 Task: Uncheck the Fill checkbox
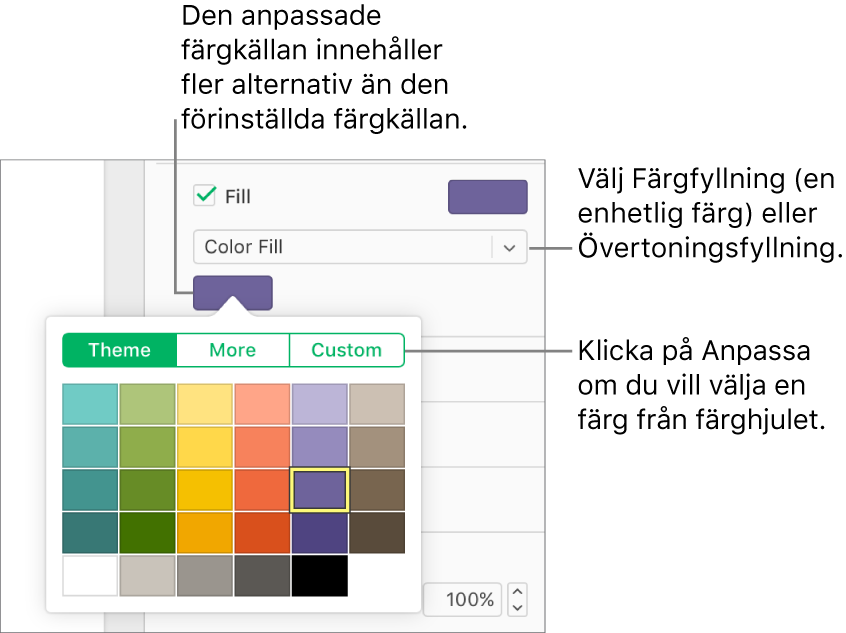coord(205,196)
